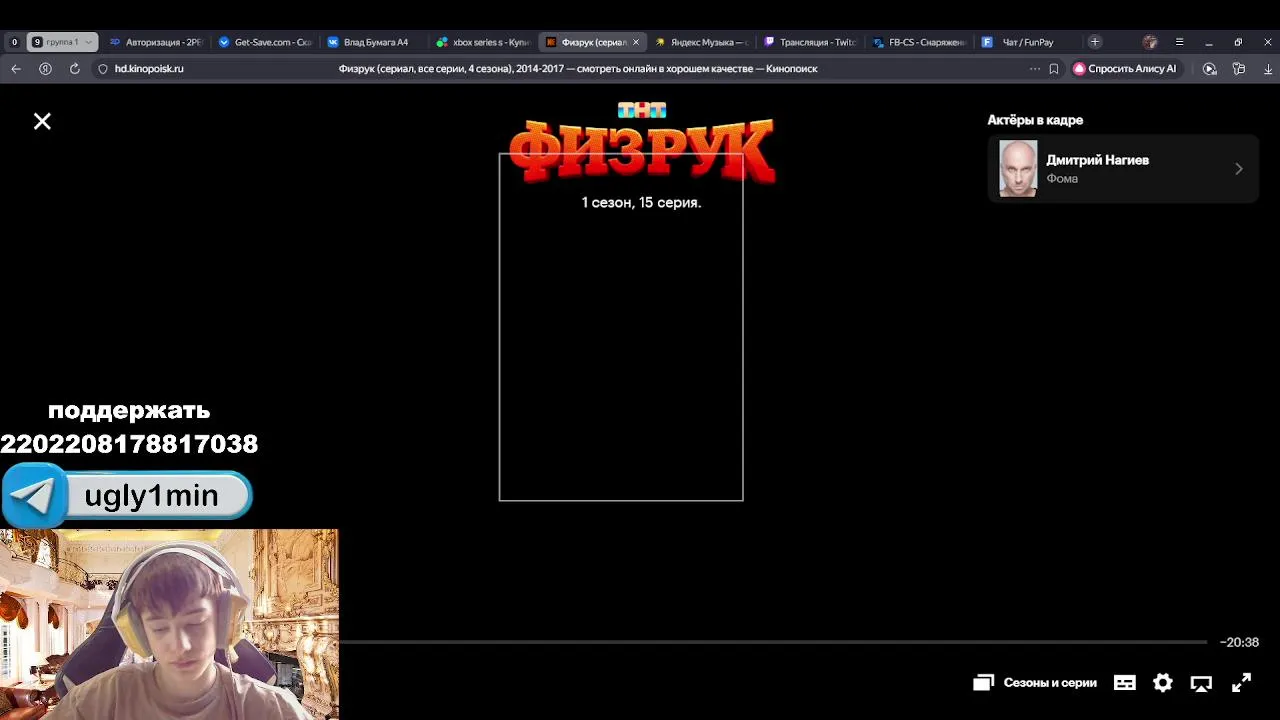Open browser downloads
This screenshot has height=720, width=1280.
click(x=1268, y=69)
